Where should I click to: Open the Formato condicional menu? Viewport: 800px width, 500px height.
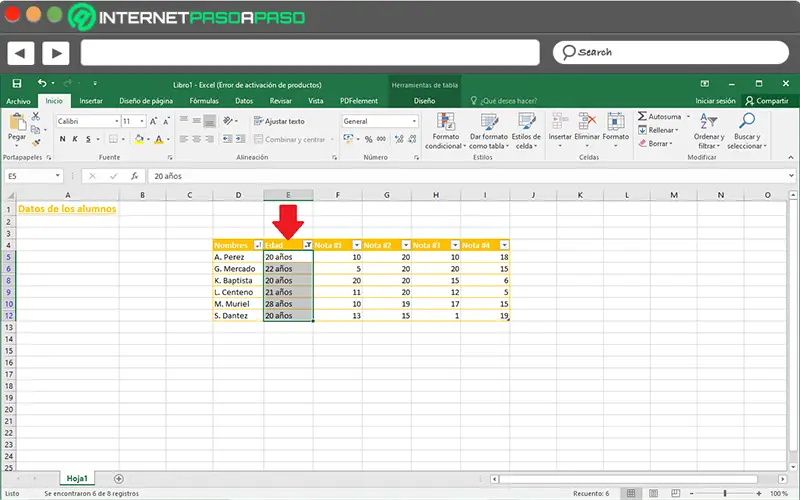click(445, 131)
